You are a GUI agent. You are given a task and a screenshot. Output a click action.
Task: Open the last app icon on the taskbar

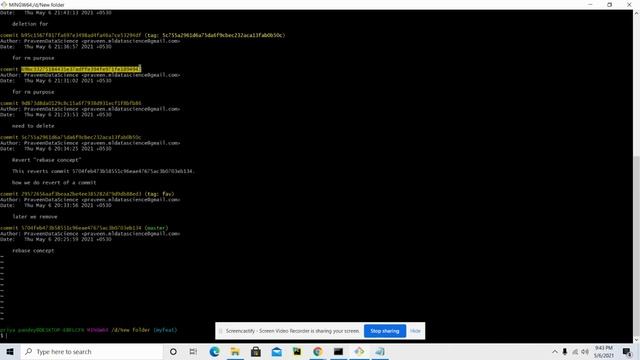380,351
